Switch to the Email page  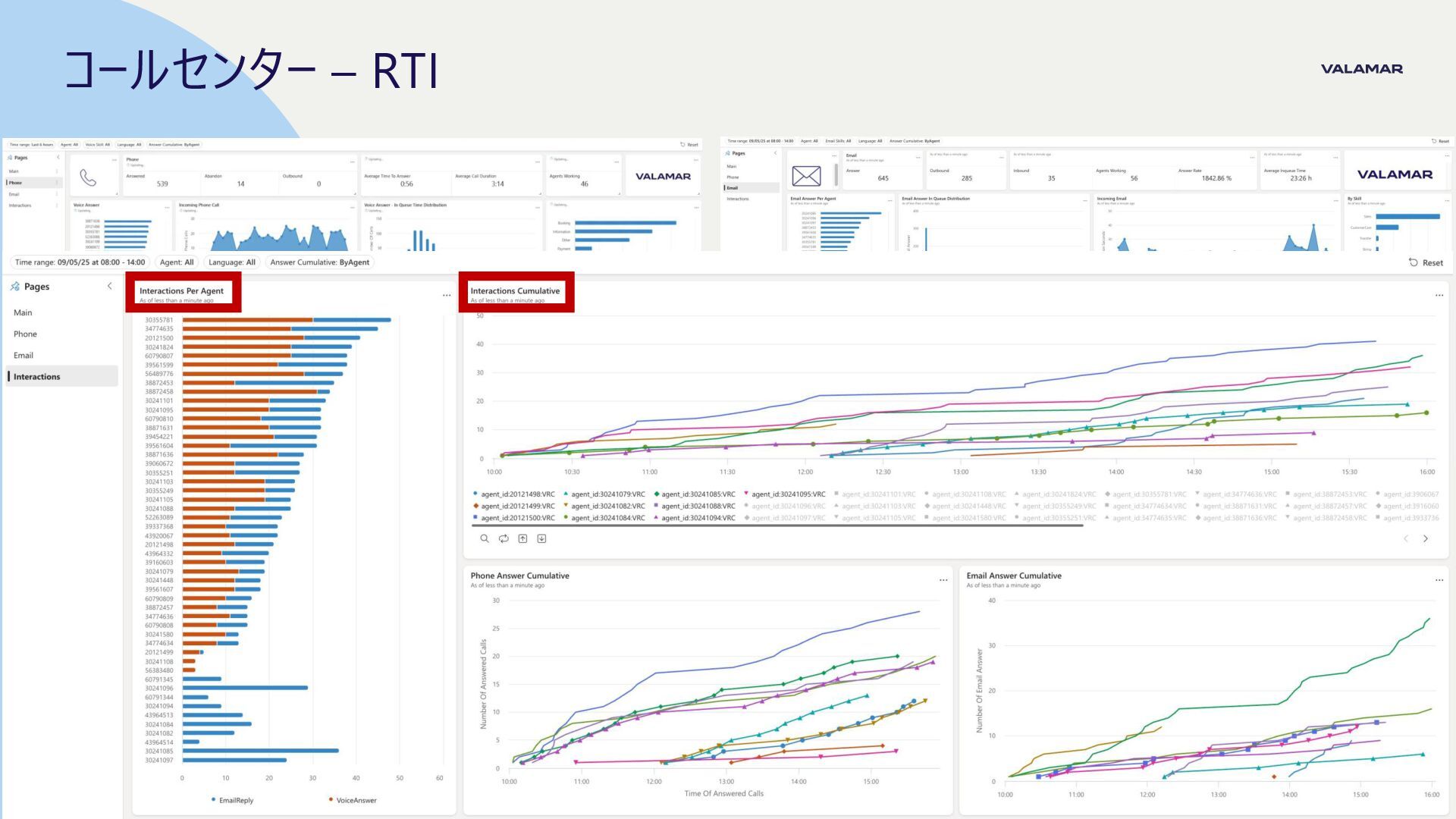pos(24,355)
